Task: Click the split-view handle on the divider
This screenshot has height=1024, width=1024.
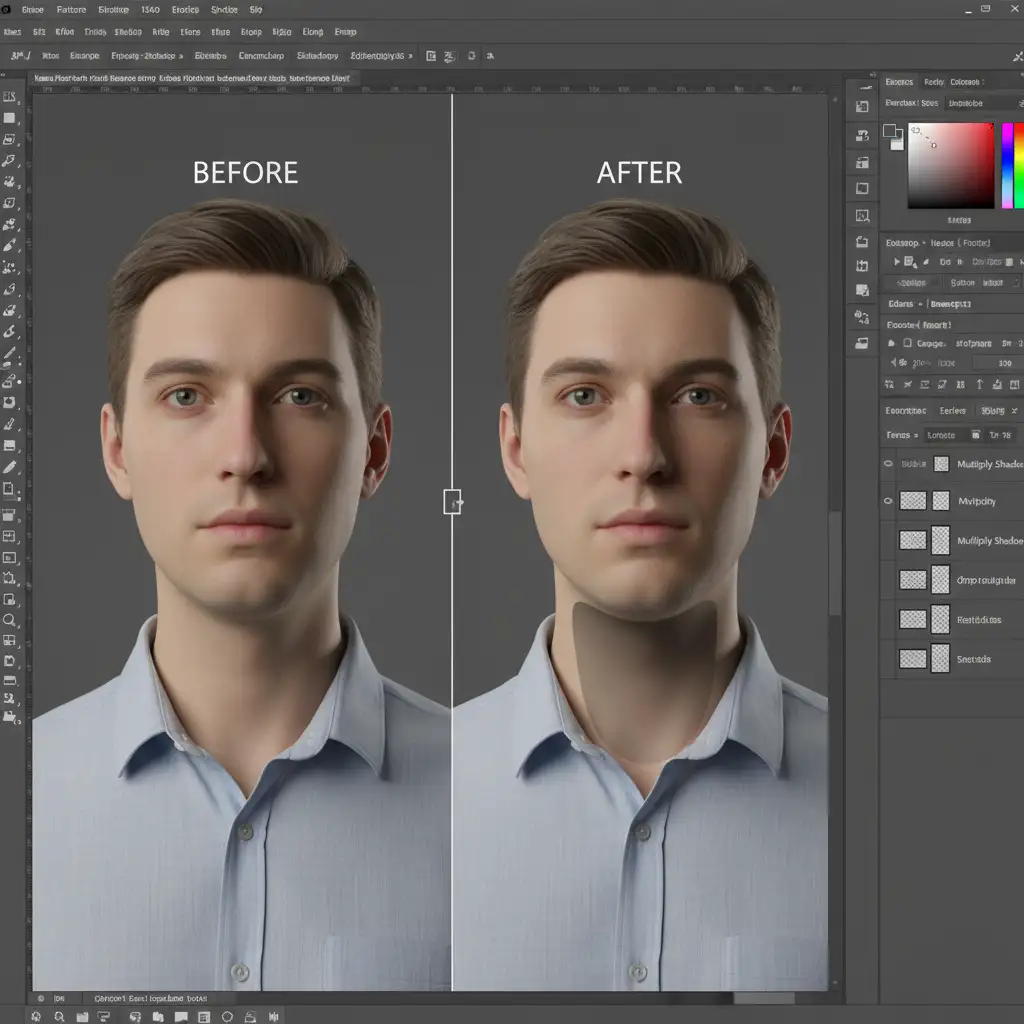Action: [452, 501]
